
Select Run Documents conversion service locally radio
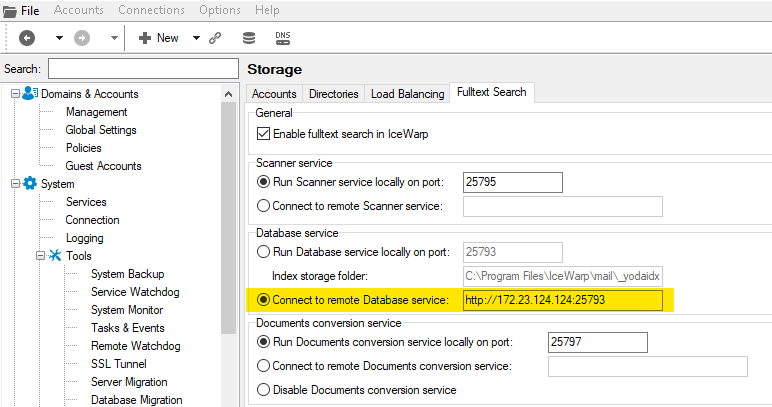point(263,342)
